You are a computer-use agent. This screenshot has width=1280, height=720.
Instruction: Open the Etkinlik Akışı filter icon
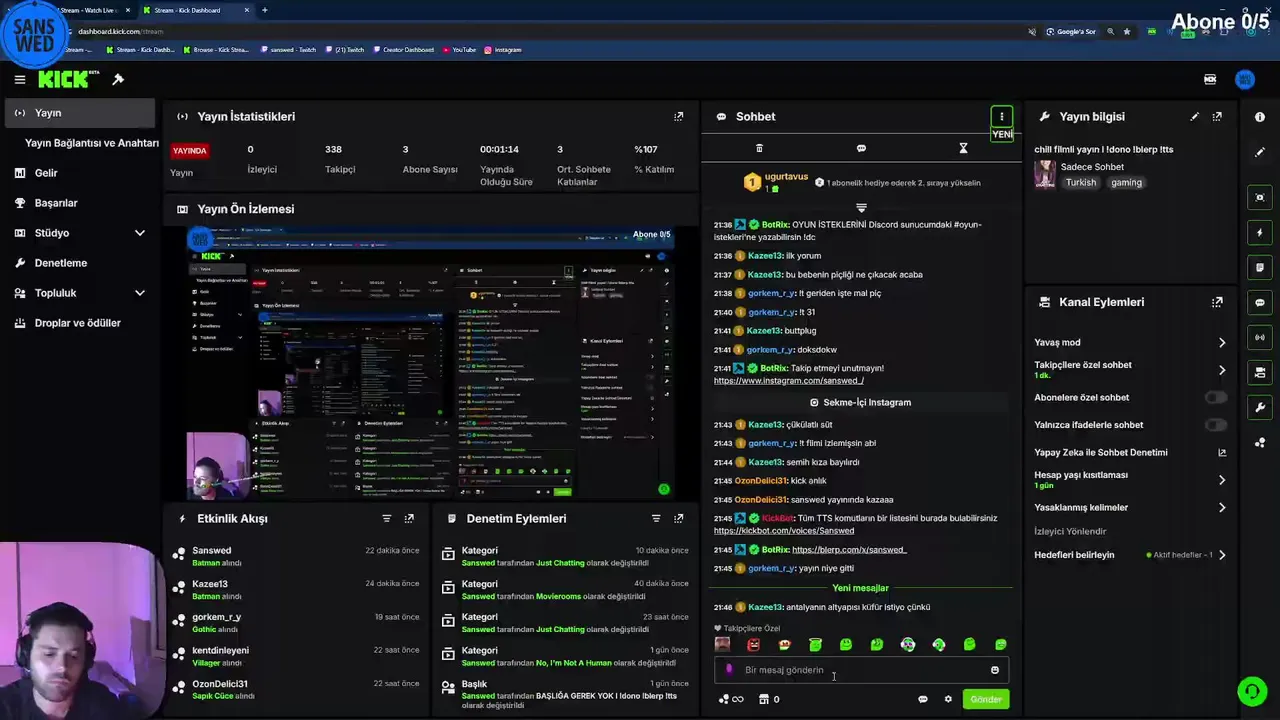click(x=386, y=518)
